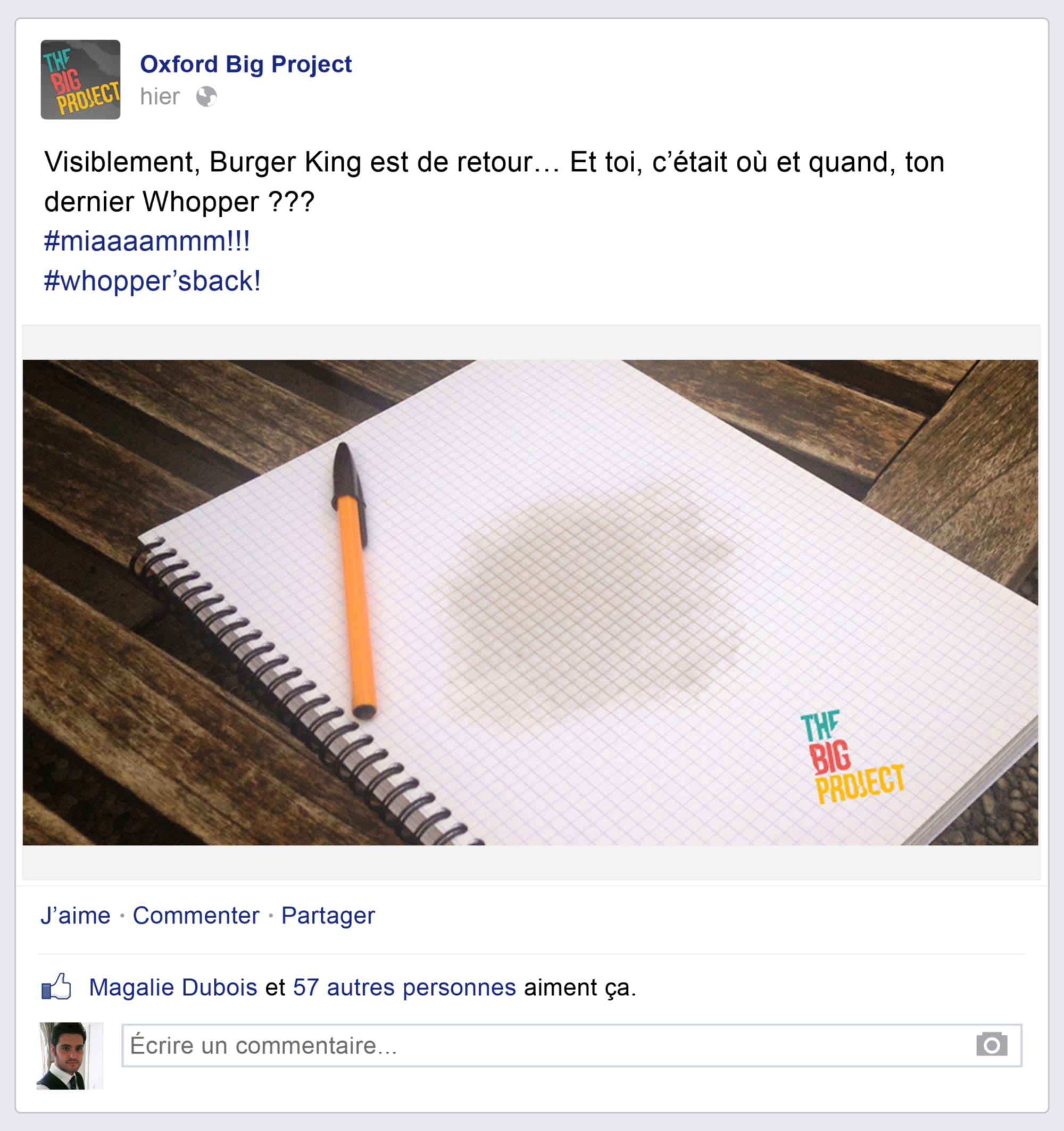Viewport: 1064px width, 1131px height.
Task: Like the post with J'aime
Action: [x=75, y=916]
